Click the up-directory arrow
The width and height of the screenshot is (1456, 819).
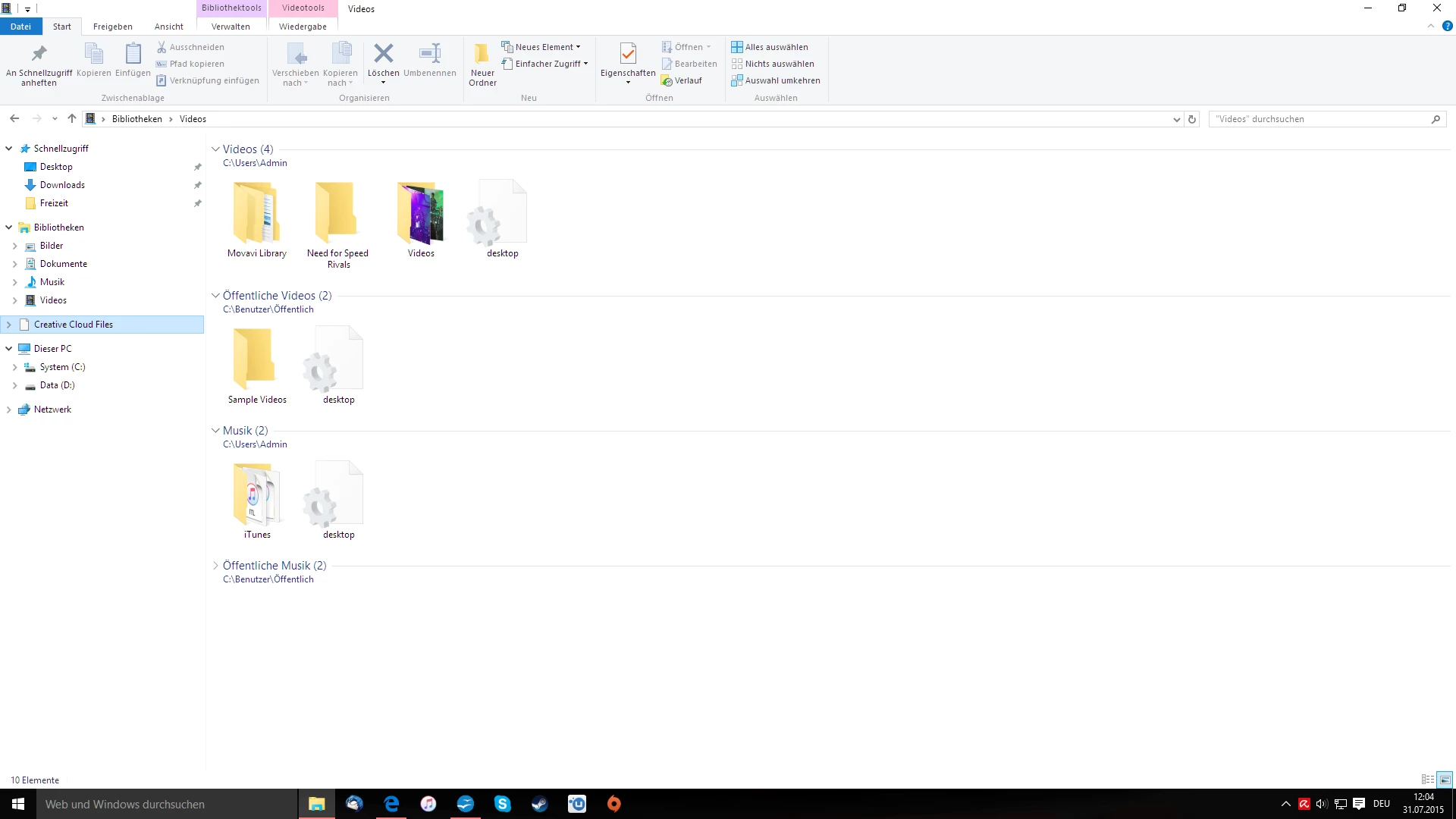coord(72,119)
